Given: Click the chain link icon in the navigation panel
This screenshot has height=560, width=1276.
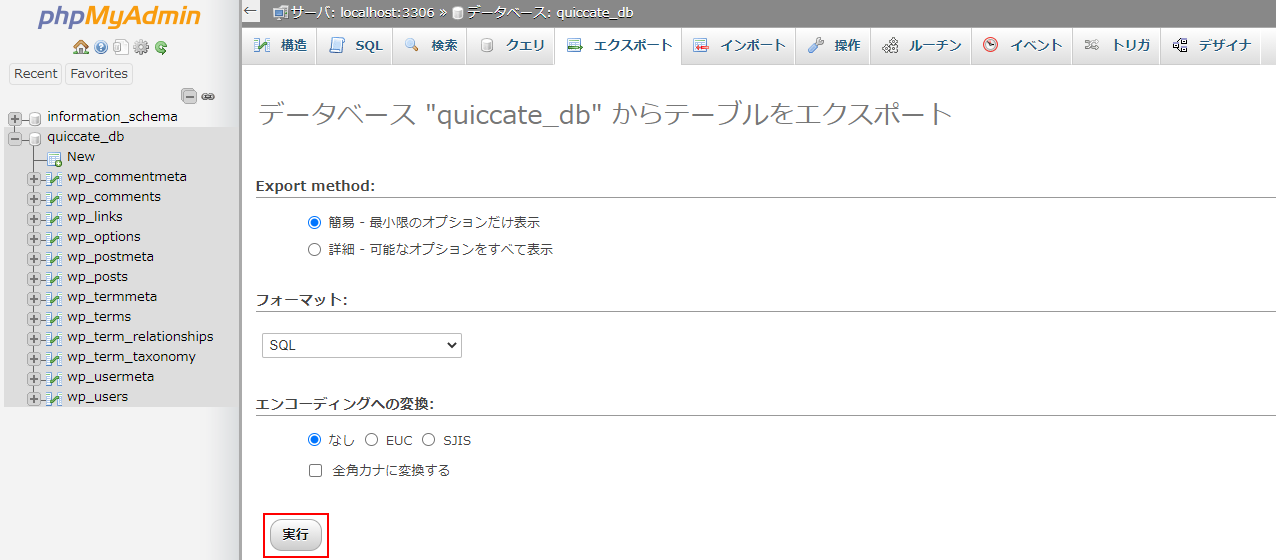Looking at the screenshot, I should coord(208,97).
